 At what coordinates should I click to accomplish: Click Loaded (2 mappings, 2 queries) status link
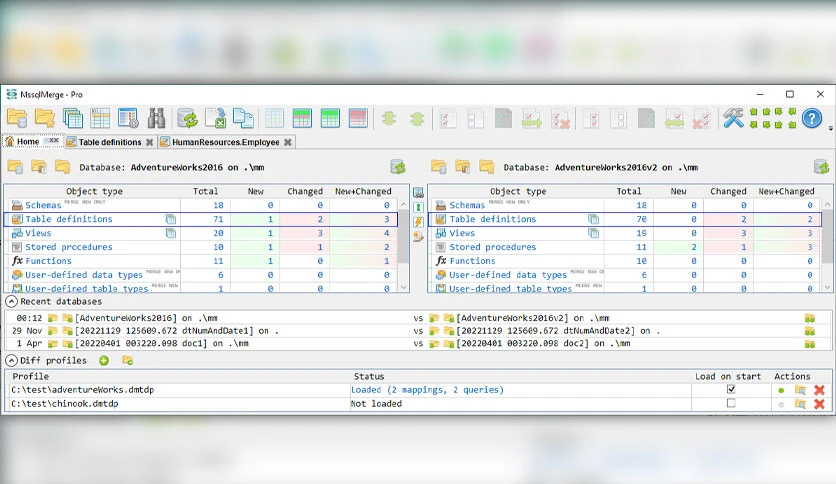427,390
